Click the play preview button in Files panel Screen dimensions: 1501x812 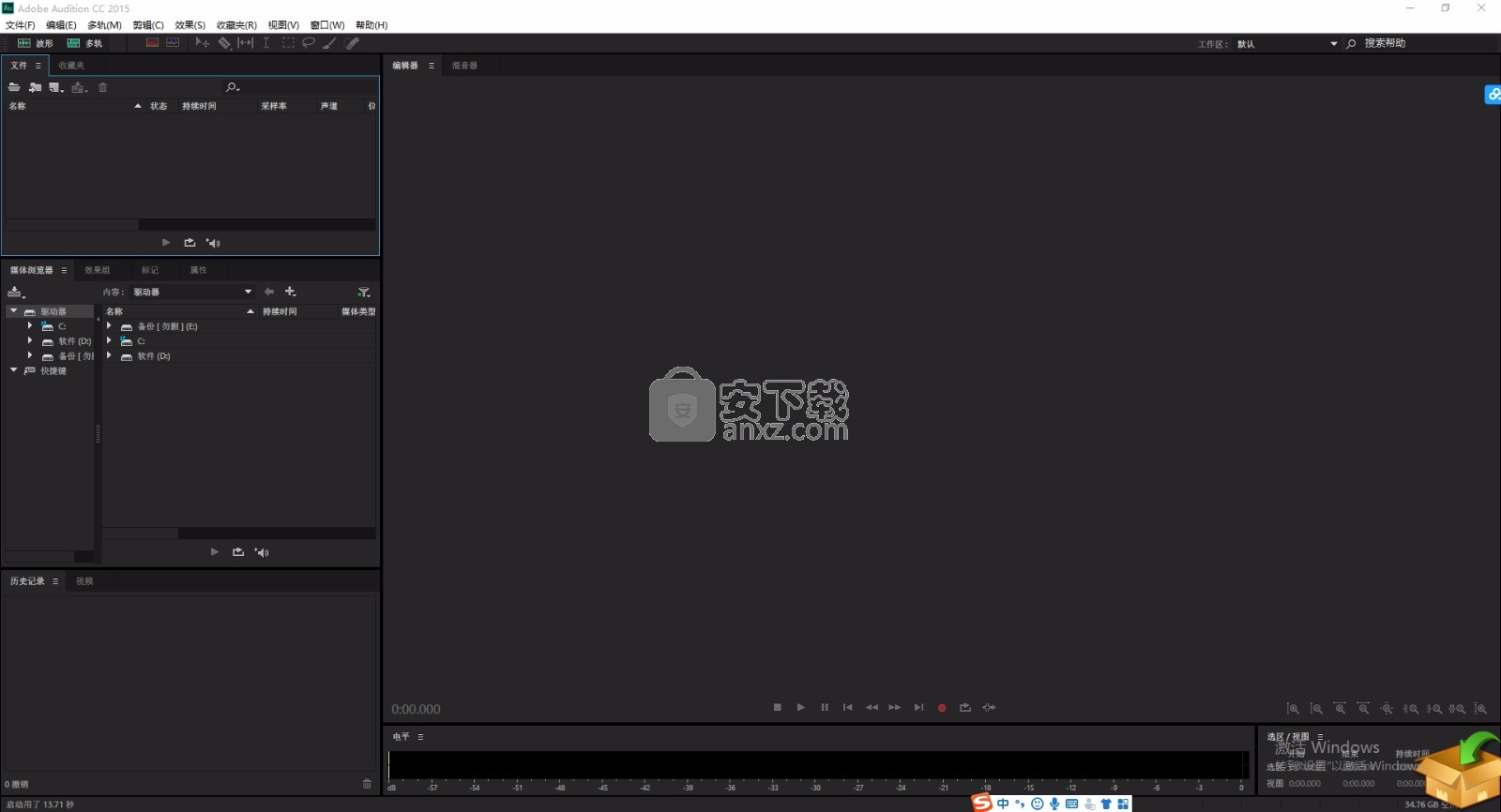(166, 243)
